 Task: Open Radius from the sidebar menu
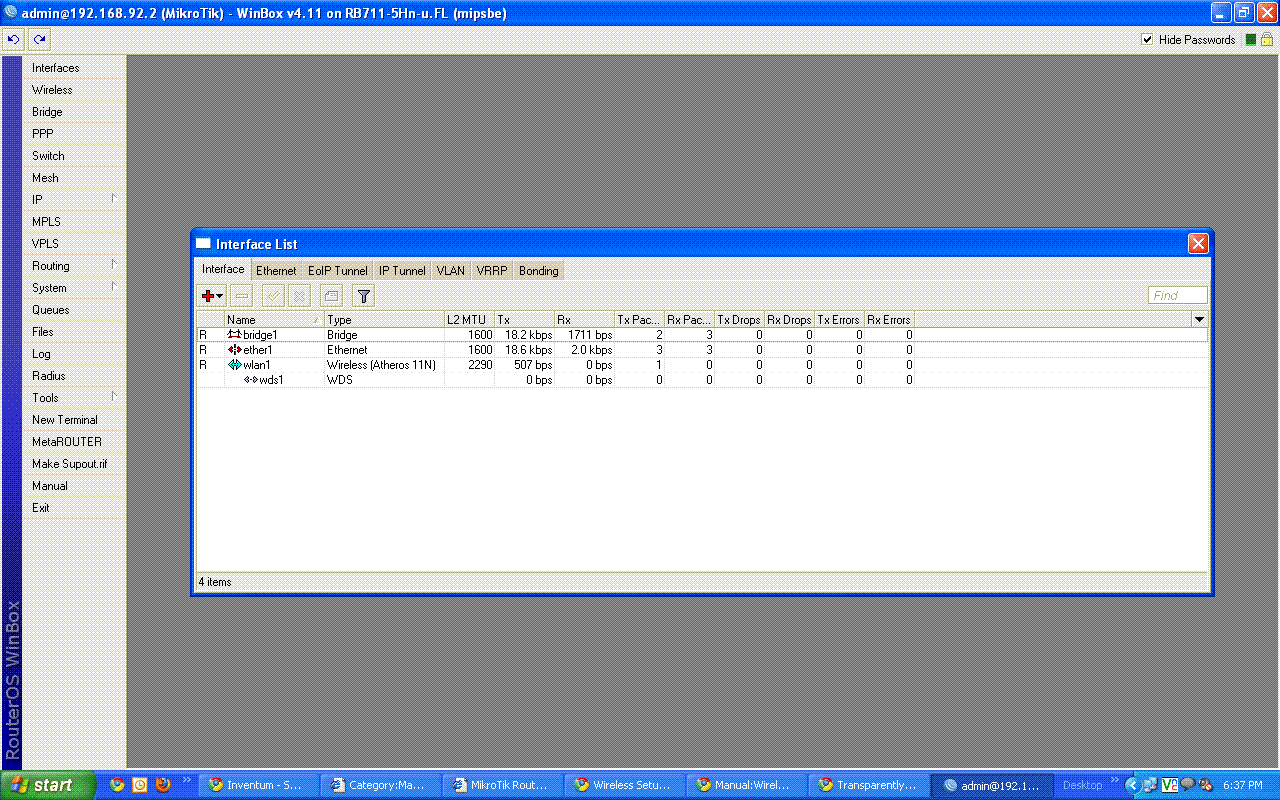75,376
